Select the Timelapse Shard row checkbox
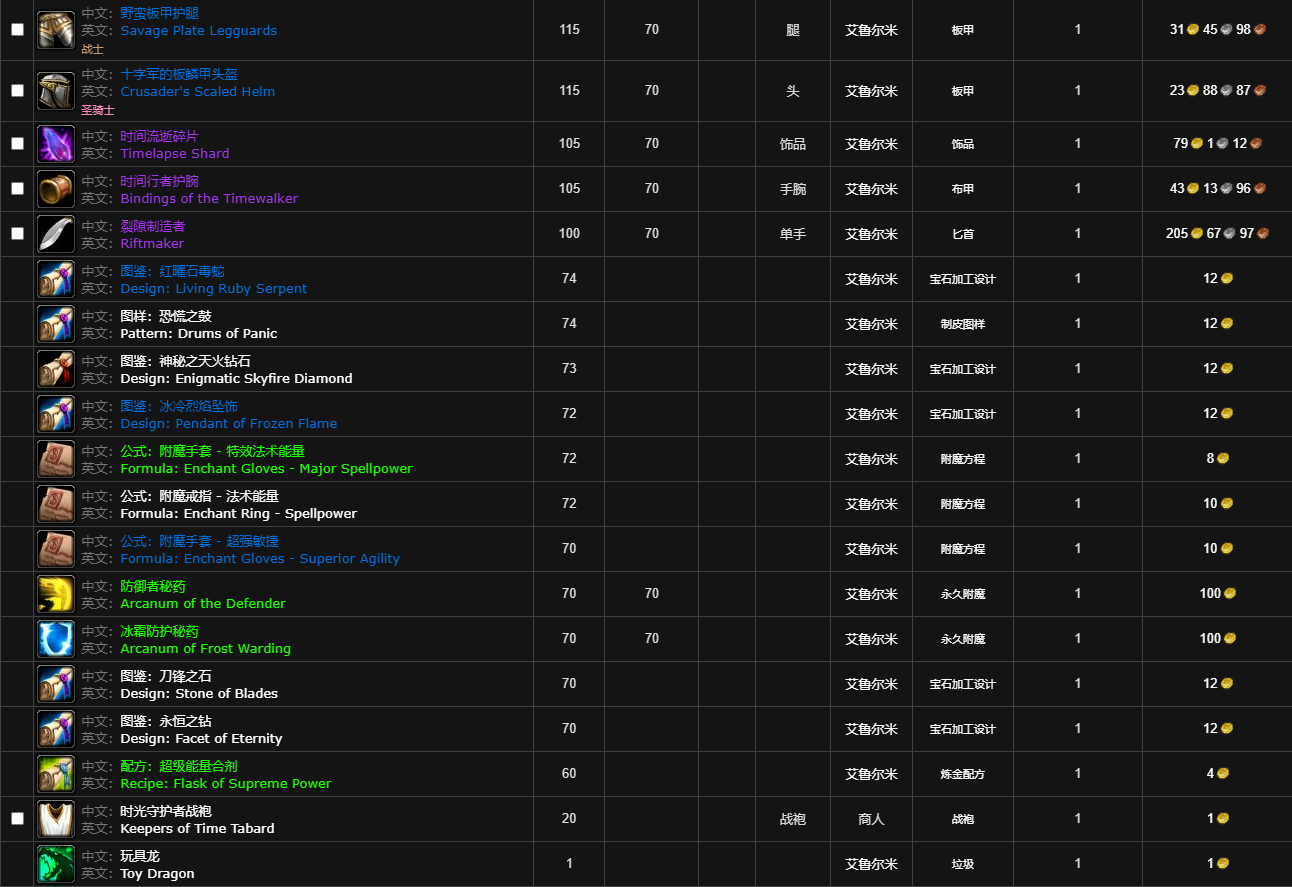The image size is (1292, 887). coord(17,143)
